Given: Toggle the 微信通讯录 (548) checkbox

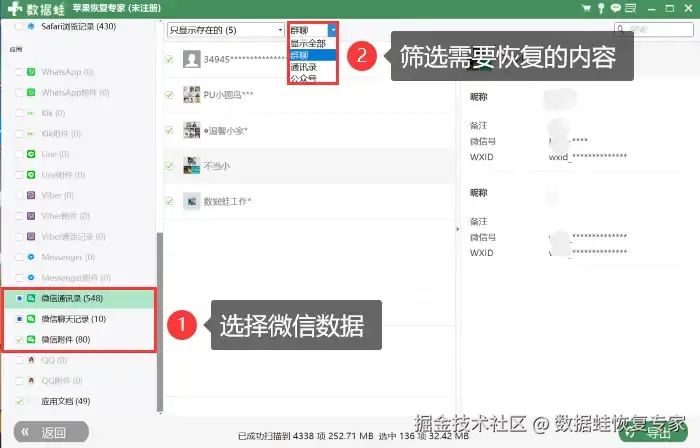Looking at the screenshot, I should (x=19, y=298).
